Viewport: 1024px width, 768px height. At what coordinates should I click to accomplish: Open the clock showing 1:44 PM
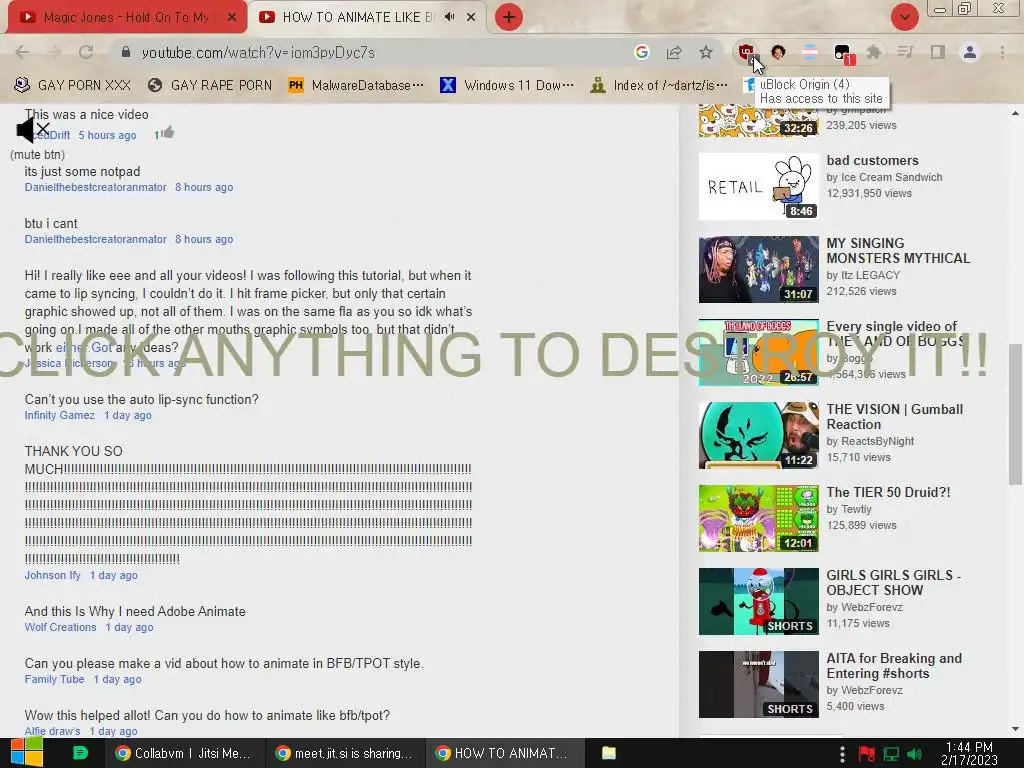tap(969, 753)
